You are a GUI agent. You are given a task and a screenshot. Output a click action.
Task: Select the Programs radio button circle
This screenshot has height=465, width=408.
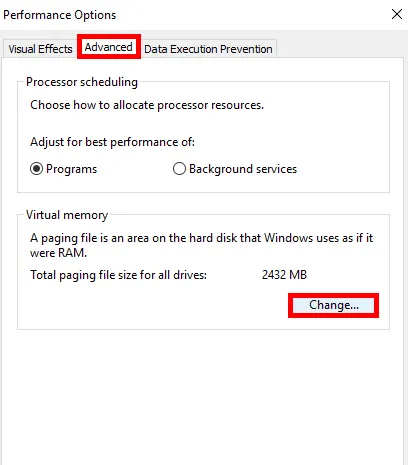pyautogui.click(x=36, y=169)
